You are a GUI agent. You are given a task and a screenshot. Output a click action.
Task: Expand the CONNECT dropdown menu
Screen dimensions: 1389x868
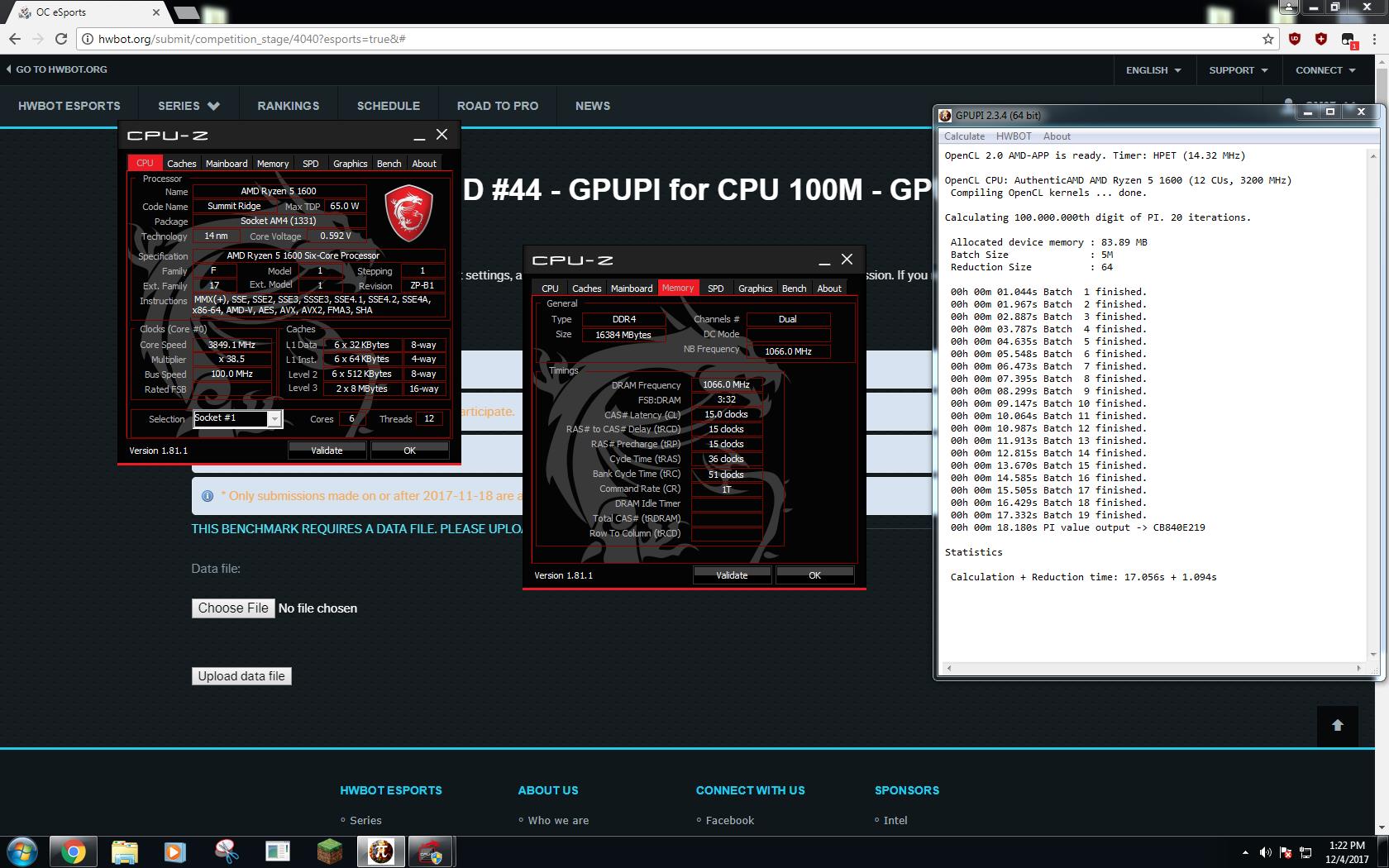pyautogui.click(x=1325, y=70)
